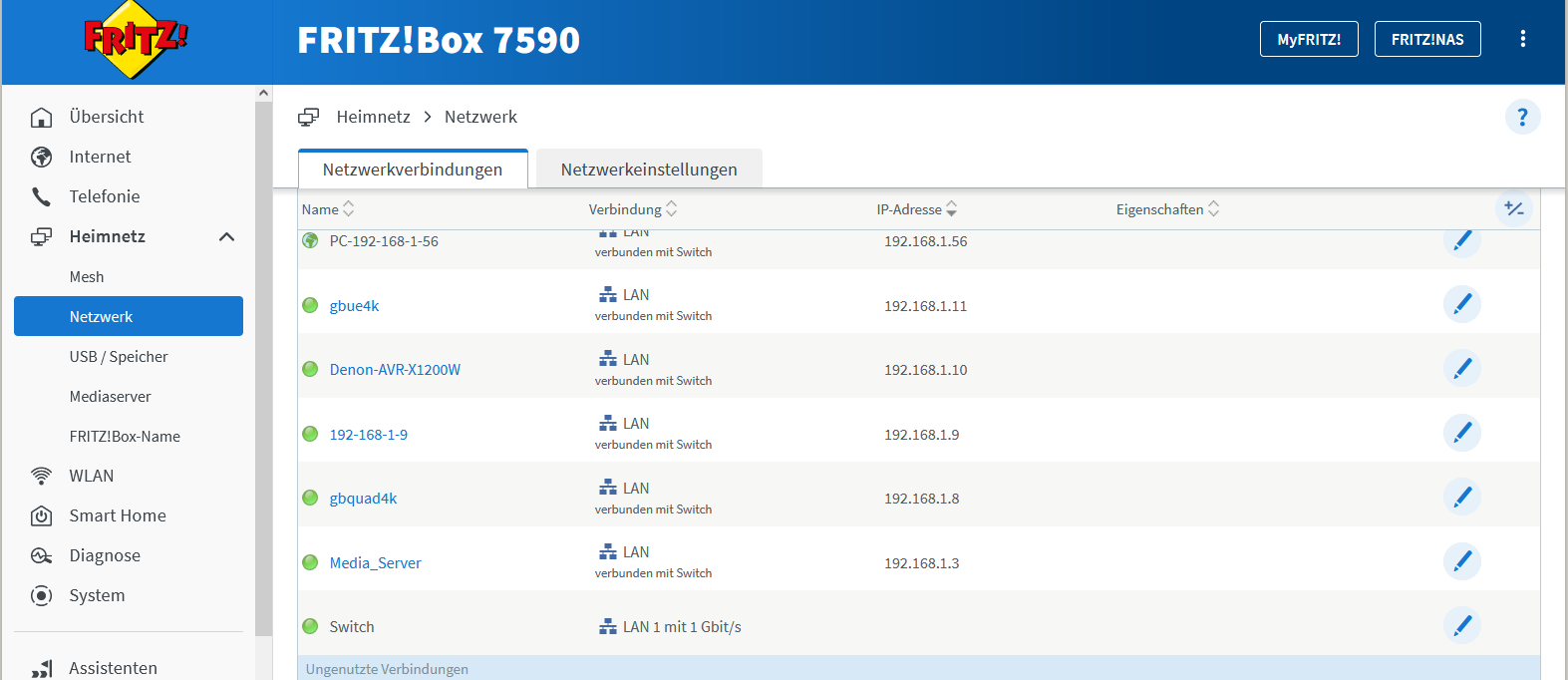Open the 192-168-1-9 device link
1568x680 pixels.
pos(369,434)
